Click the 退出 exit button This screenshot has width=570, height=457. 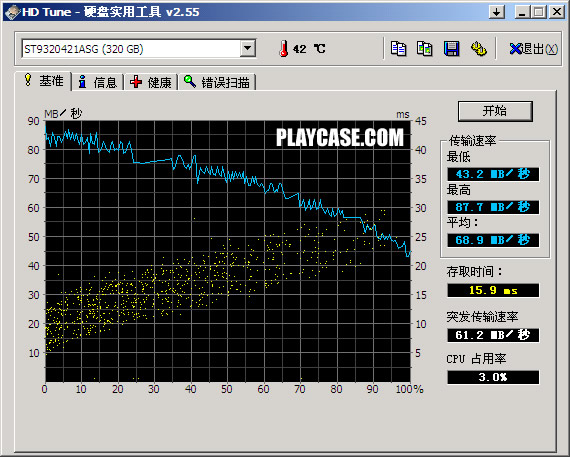click(x=533, y=48)
